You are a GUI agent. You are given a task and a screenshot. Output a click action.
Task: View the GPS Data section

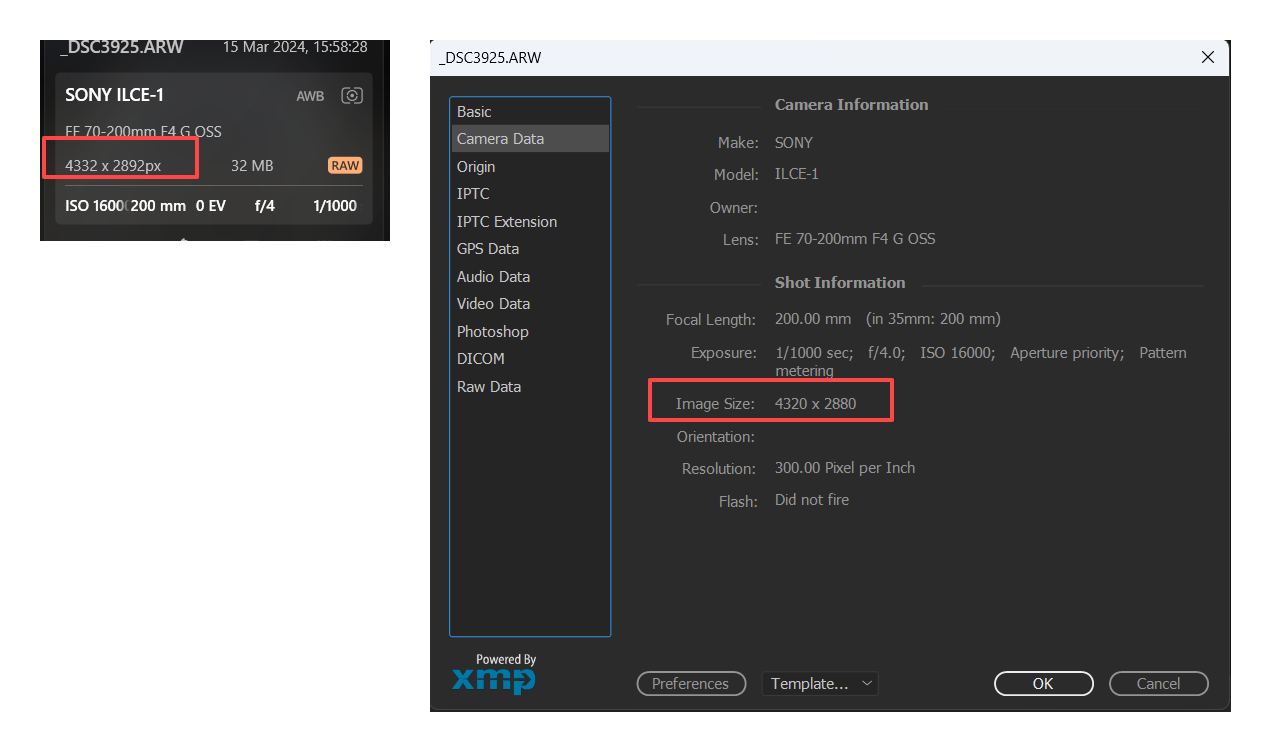pos(488,248)
